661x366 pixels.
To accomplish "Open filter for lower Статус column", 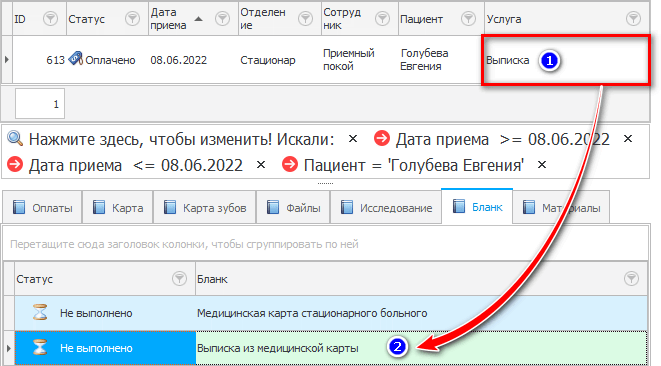I will 179,278.
